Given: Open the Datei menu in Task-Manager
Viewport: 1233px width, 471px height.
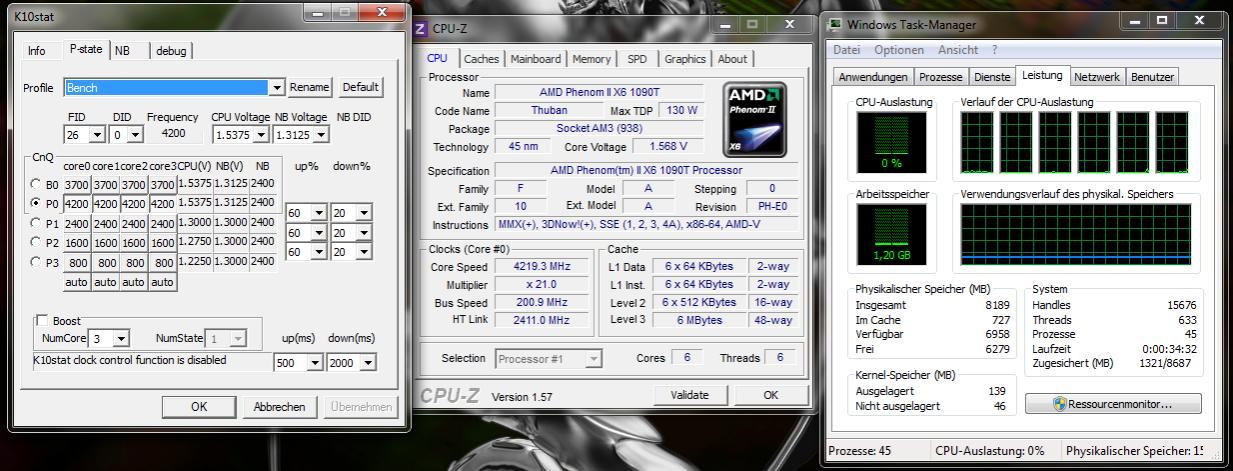Looking at the screenshot, I should tap(847, 50).
